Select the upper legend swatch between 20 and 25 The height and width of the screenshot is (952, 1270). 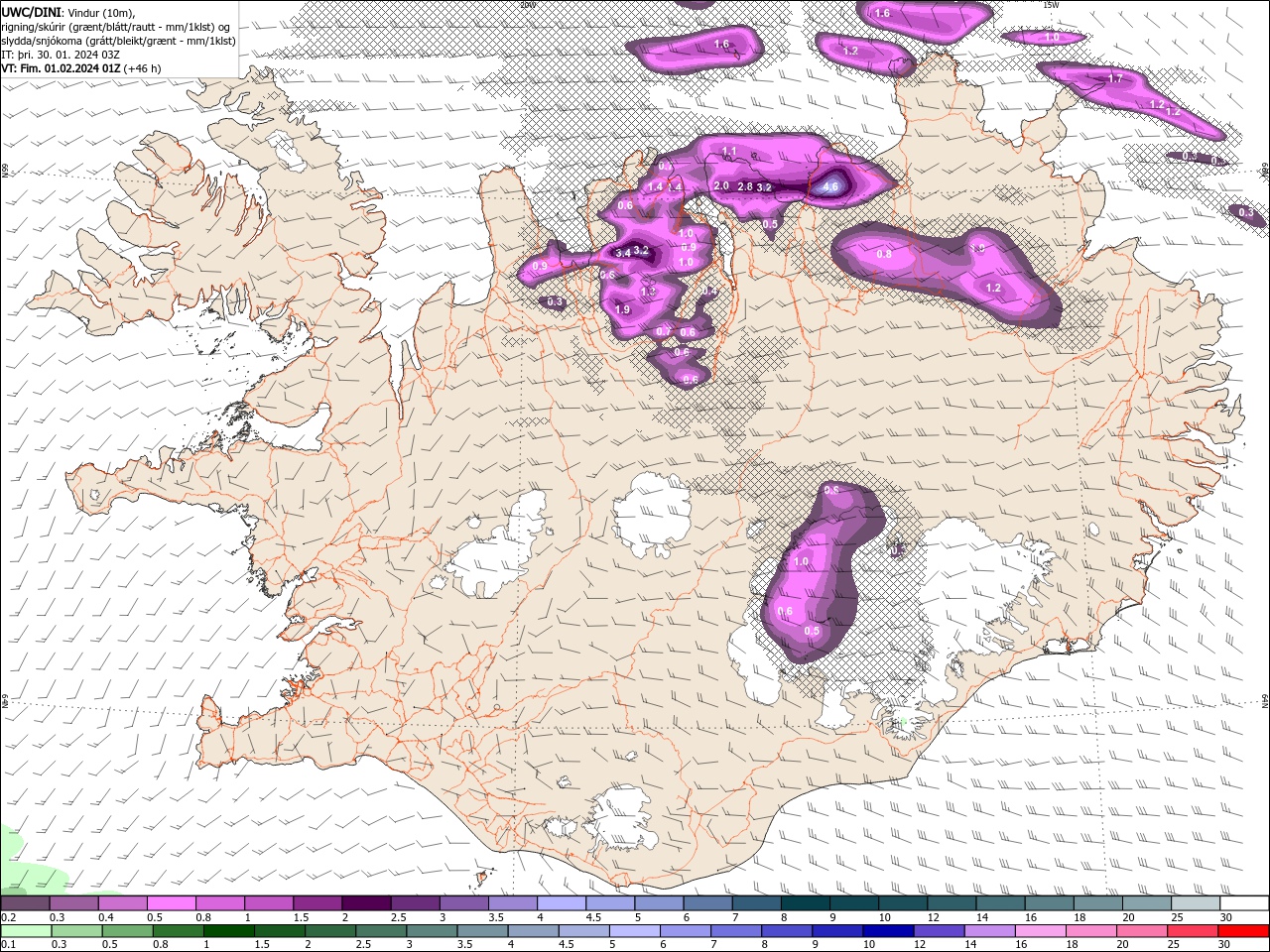tap(1147, 903)
